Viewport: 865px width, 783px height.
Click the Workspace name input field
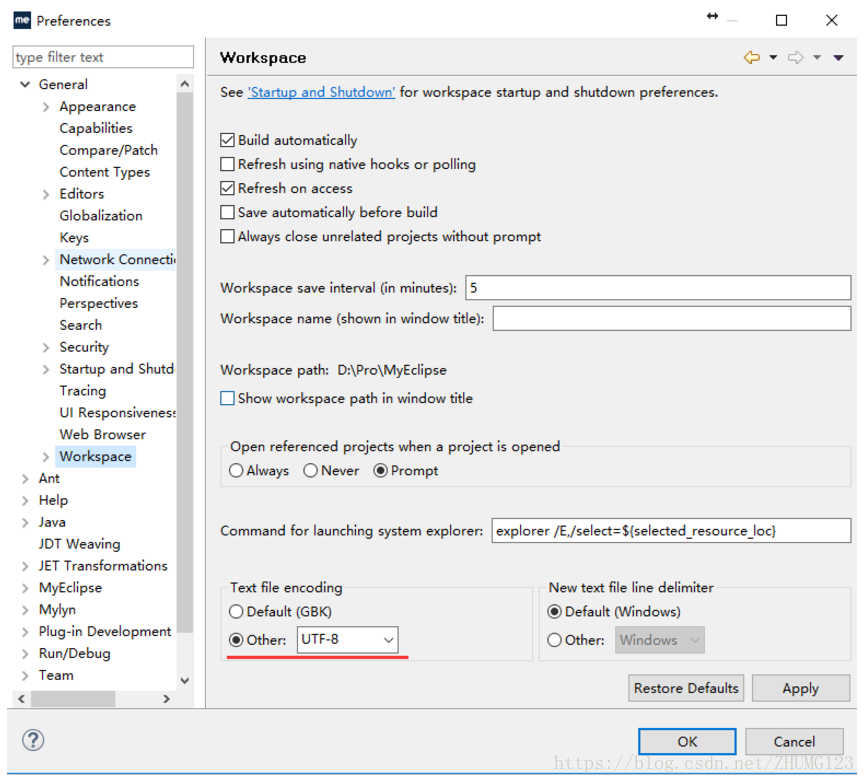(671, 318)
